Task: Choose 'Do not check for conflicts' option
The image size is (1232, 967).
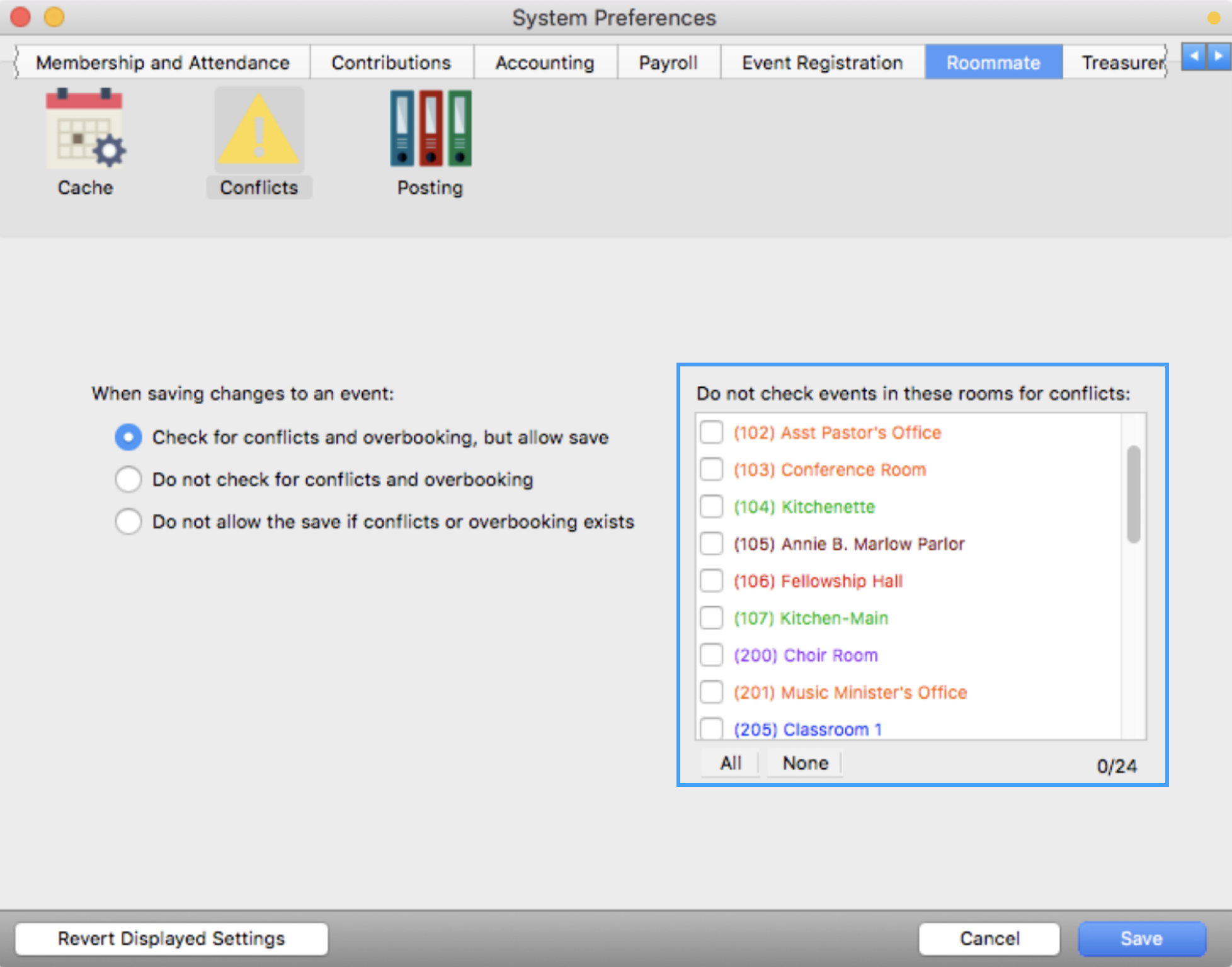Action: point(128,479)
